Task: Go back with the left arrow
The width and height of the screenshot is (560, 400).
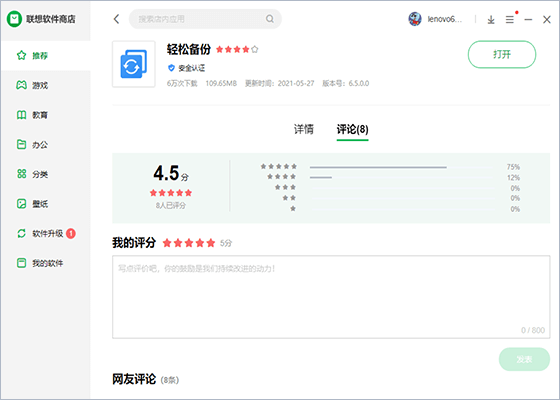Action: coord(116,19)
